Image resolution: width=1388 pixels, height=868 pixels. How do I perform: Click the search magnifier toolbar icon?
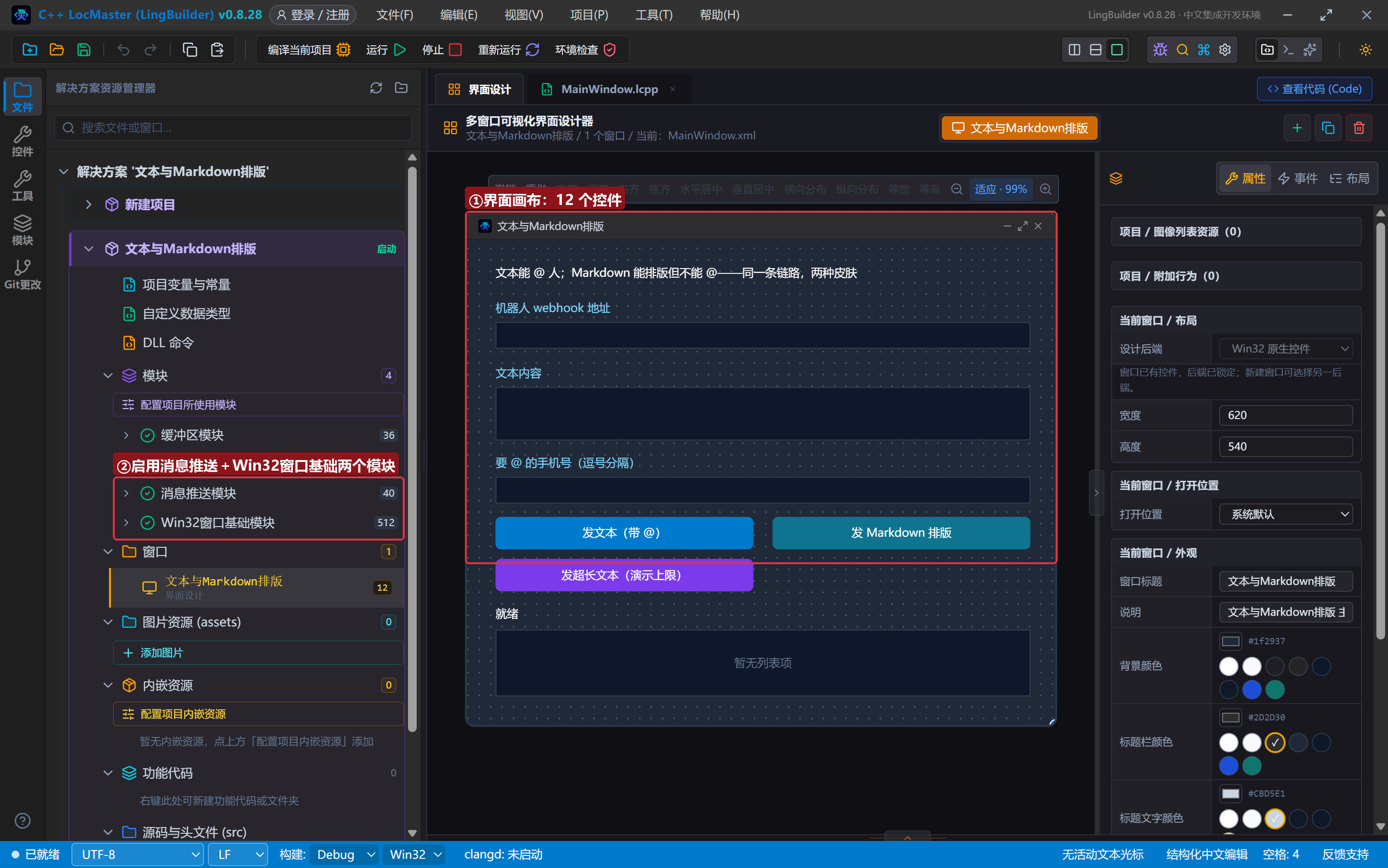click(1182, 50)
